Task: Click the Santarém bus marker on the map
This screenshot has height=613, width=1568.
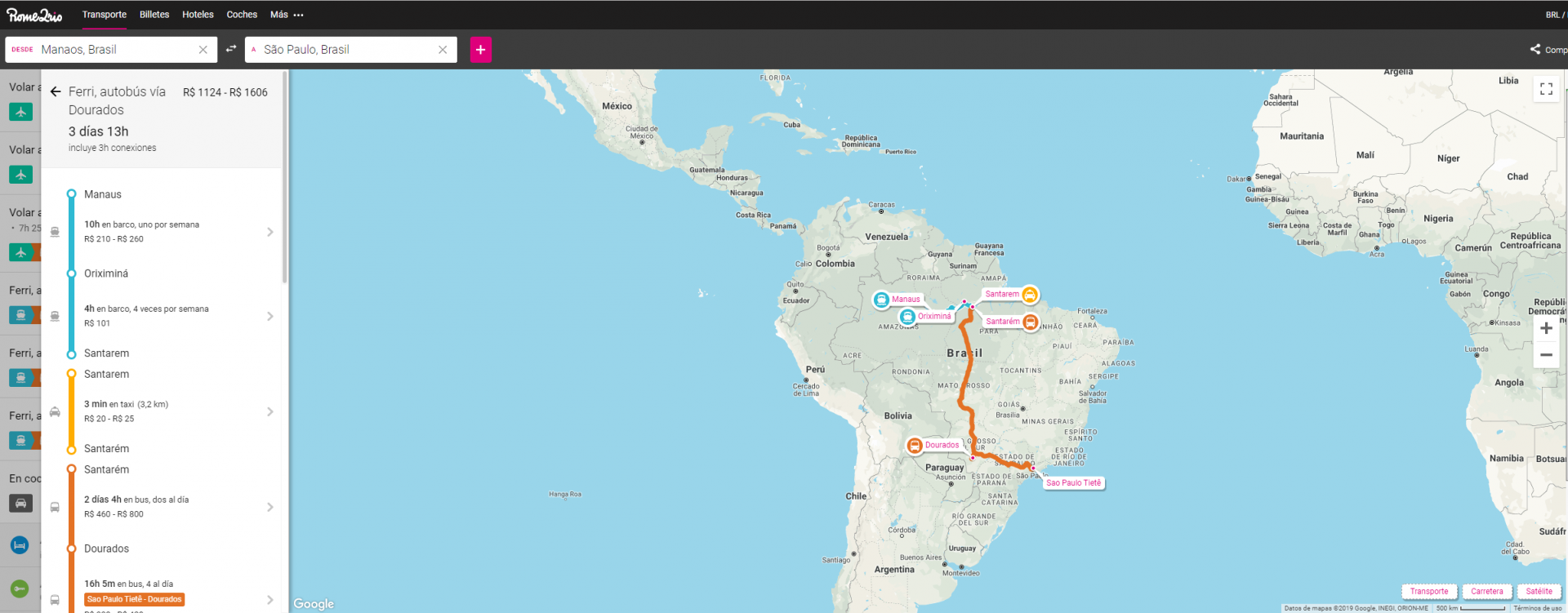Action: 1031,322
